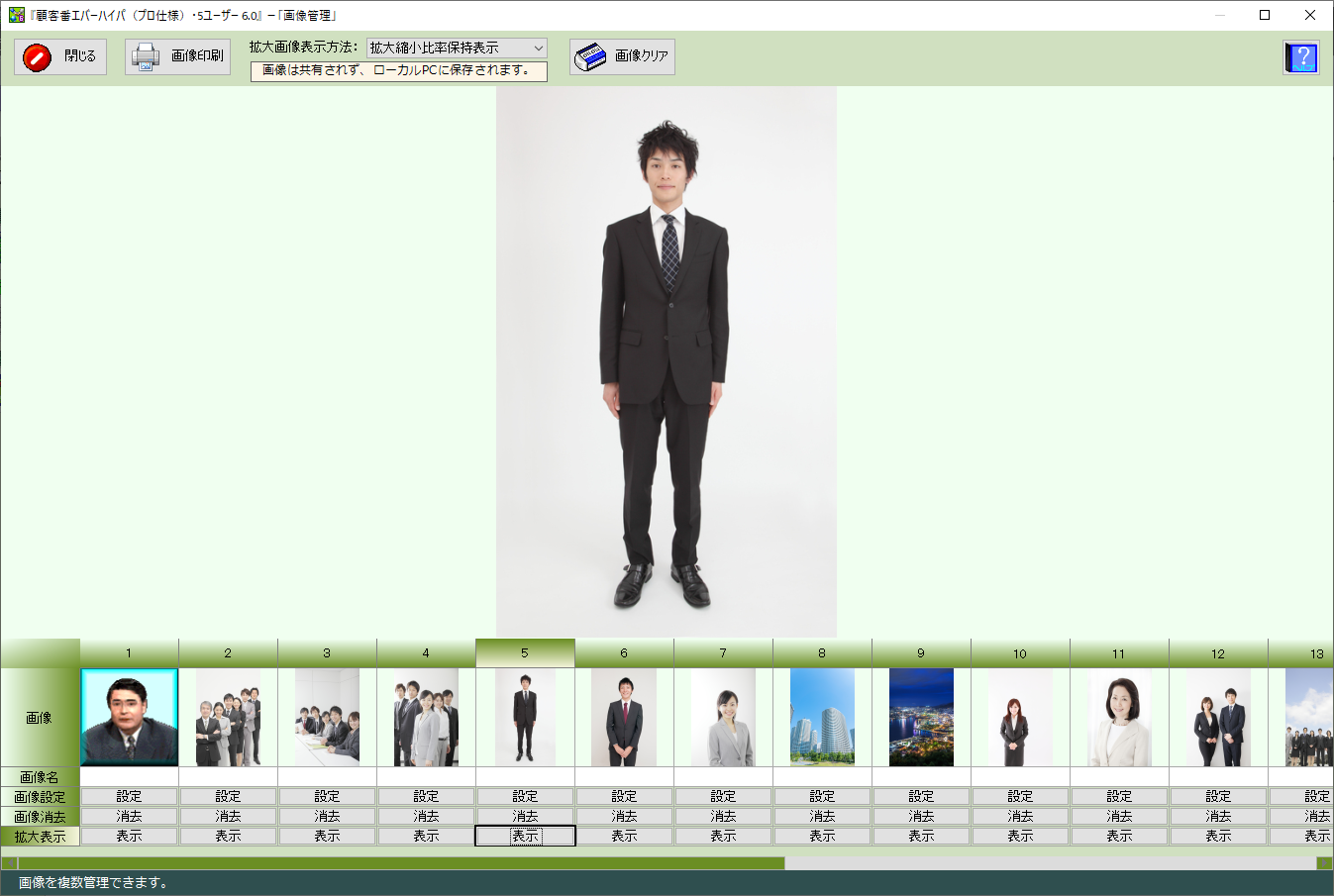The image size is (1334, 896).
Task: Click right arrow of horizontal scrollbar
Action: (1324, 863)
